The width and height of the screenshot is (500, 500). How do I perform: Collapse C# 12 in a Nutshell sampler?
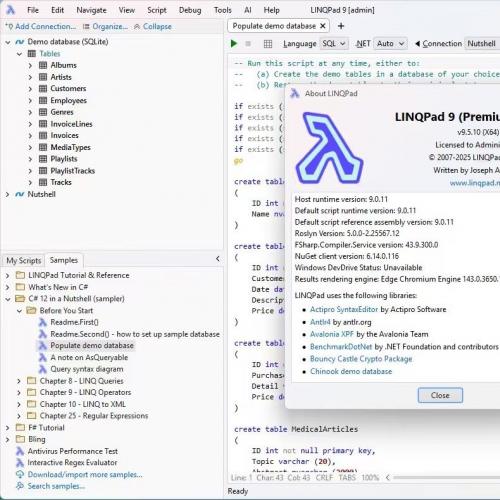pyautogui.click(x=8, y=299)
